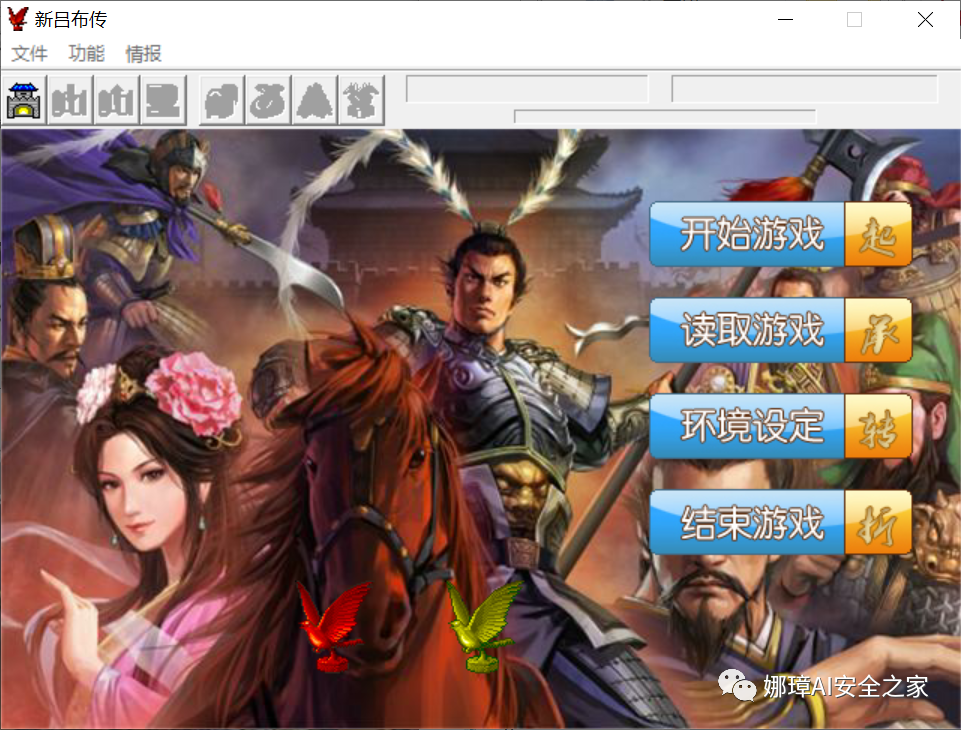961x730 pixels.
Task: Click the third greyed toolbar icon
Action: pyautogui.click(x=116, y=101)
